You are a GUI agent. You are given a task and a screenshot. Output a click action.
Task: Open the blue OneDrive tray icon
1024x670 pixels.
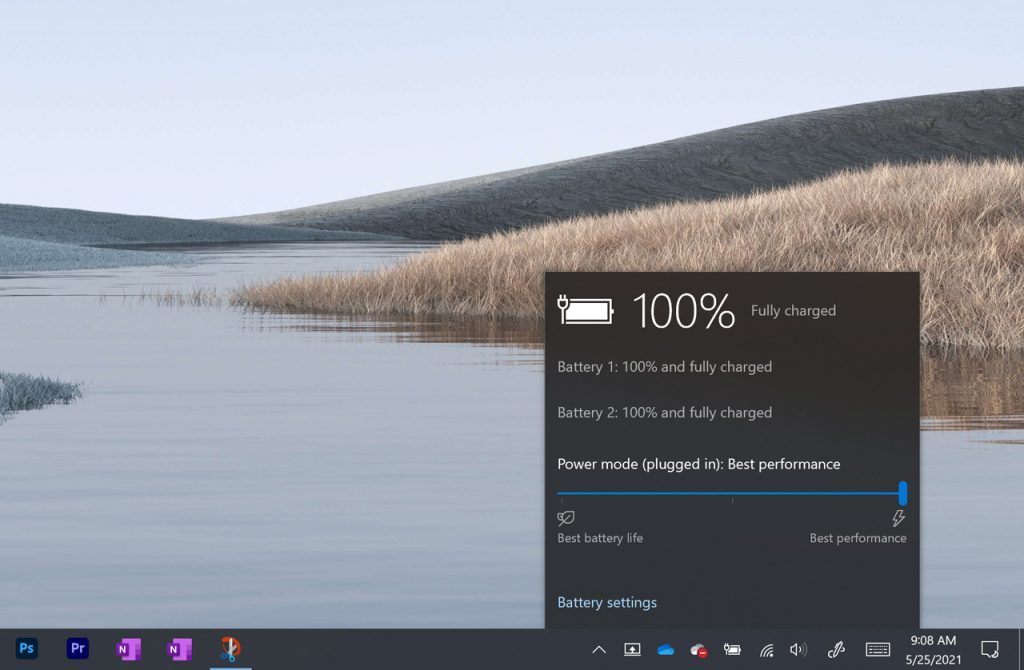click(x=665, y=650)
